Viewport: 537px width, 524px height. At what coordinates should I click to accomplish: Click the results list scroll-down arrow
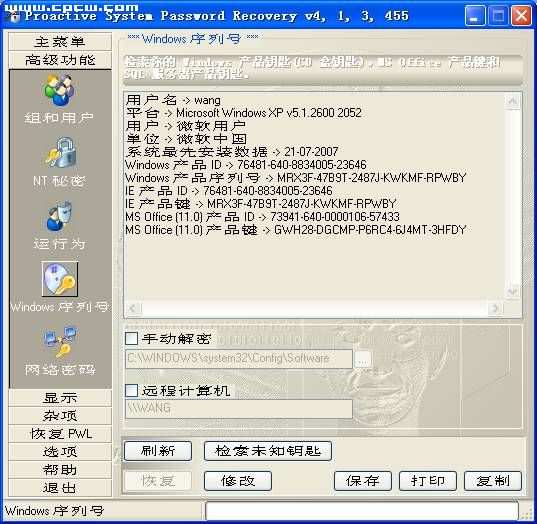(513, 292)
